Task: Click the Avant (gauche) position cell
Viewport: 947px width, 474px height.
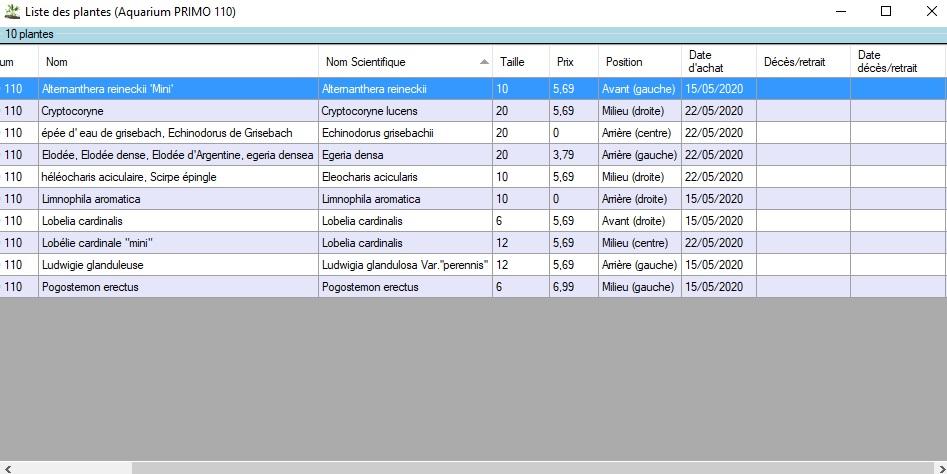Action: pyautogui.click(x=640, y=89)
